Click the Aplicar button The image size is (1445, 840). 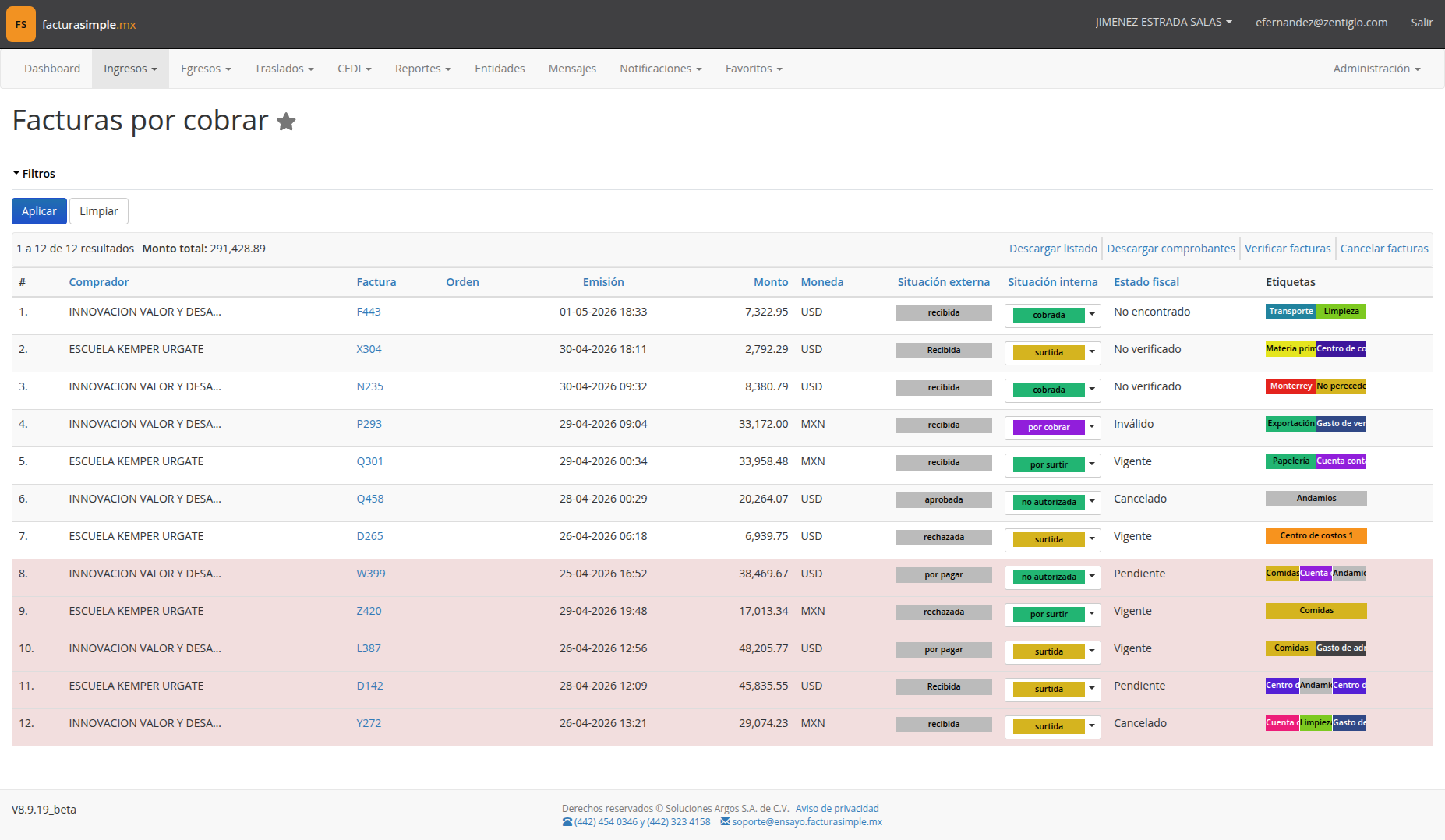tap(39, 211)
